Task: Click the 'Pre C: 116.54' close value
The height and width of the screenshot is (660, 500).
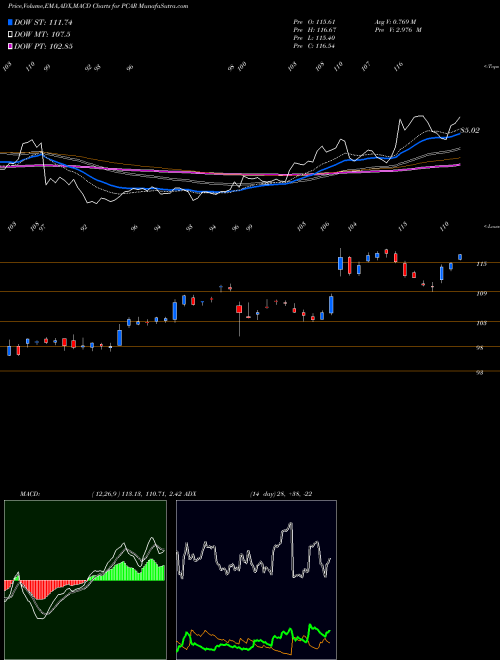Action: point(314,46)
